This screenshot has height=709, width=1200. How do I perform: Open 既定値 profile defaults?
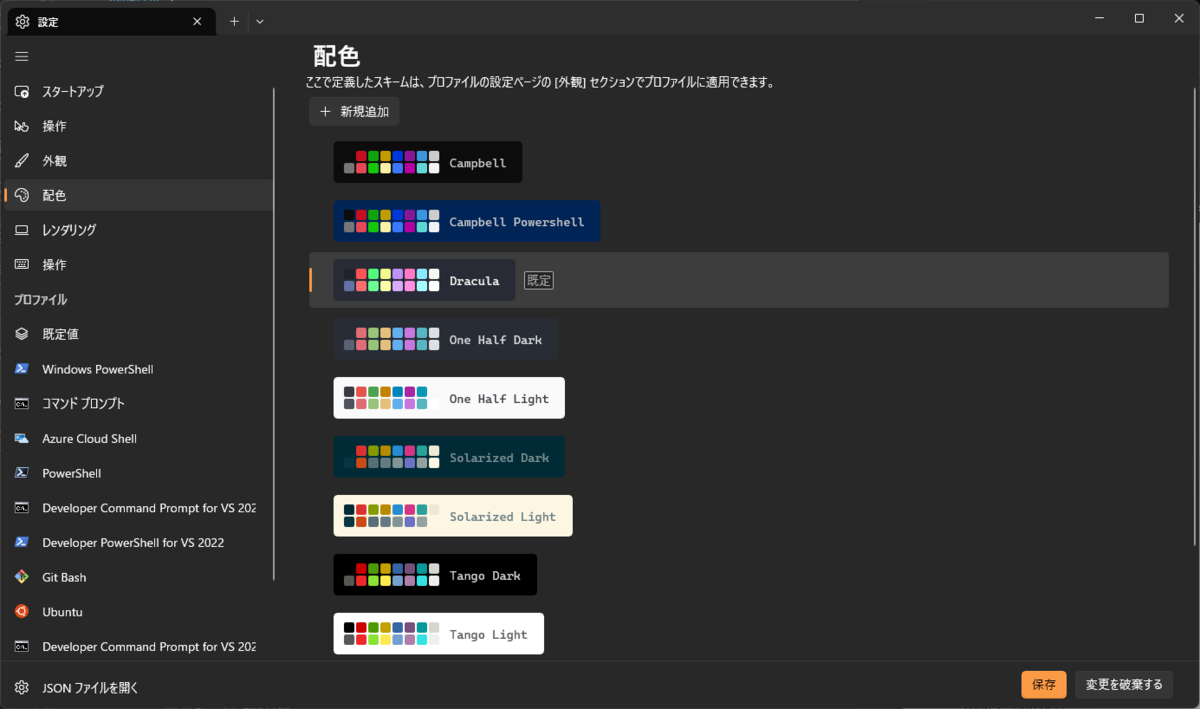click(x=138, y=334)
